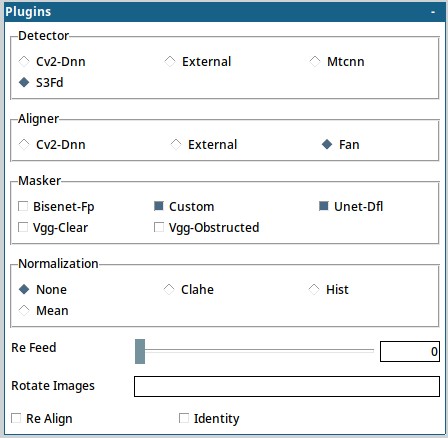Click the Re Feed slider handle

pyautogui.click(x=140, y=351)
